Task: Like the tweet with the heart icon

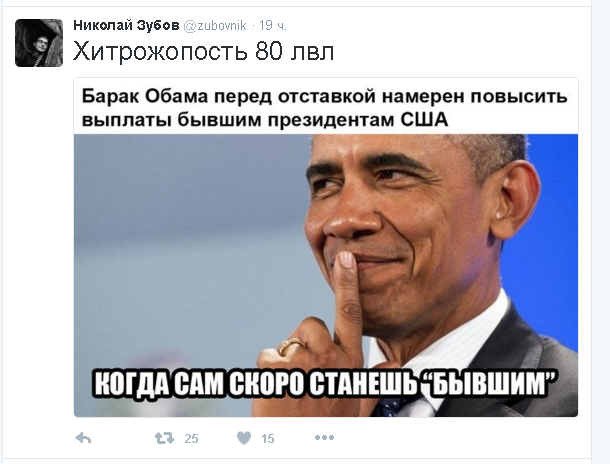Action: click(x=244, y=438)
